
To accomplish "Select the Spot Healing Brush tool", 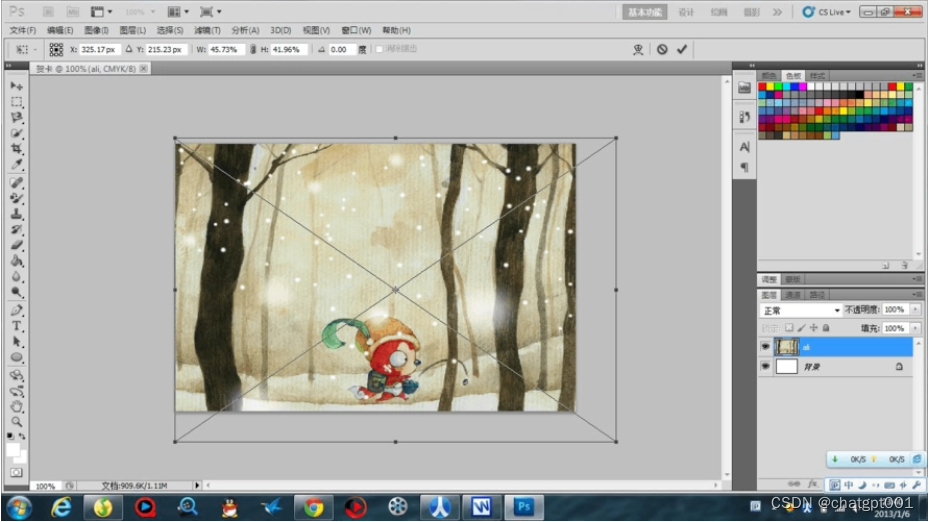I will (17, 183).
